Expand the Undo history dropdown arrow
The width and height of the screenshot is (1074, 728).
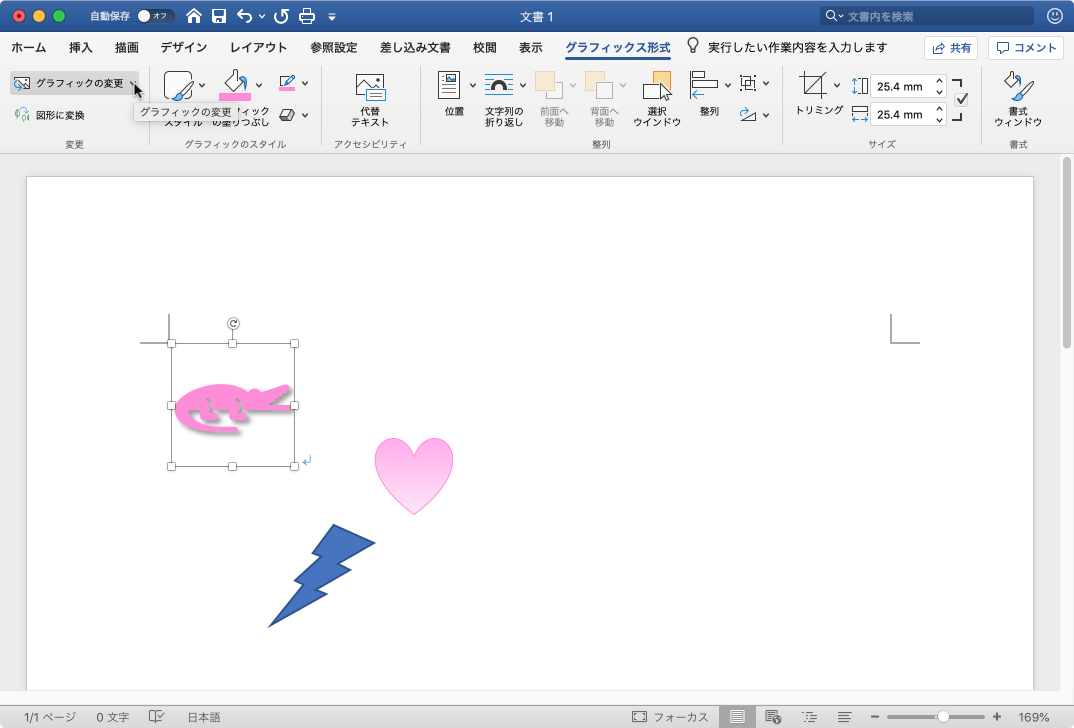[x=262, y=16]
